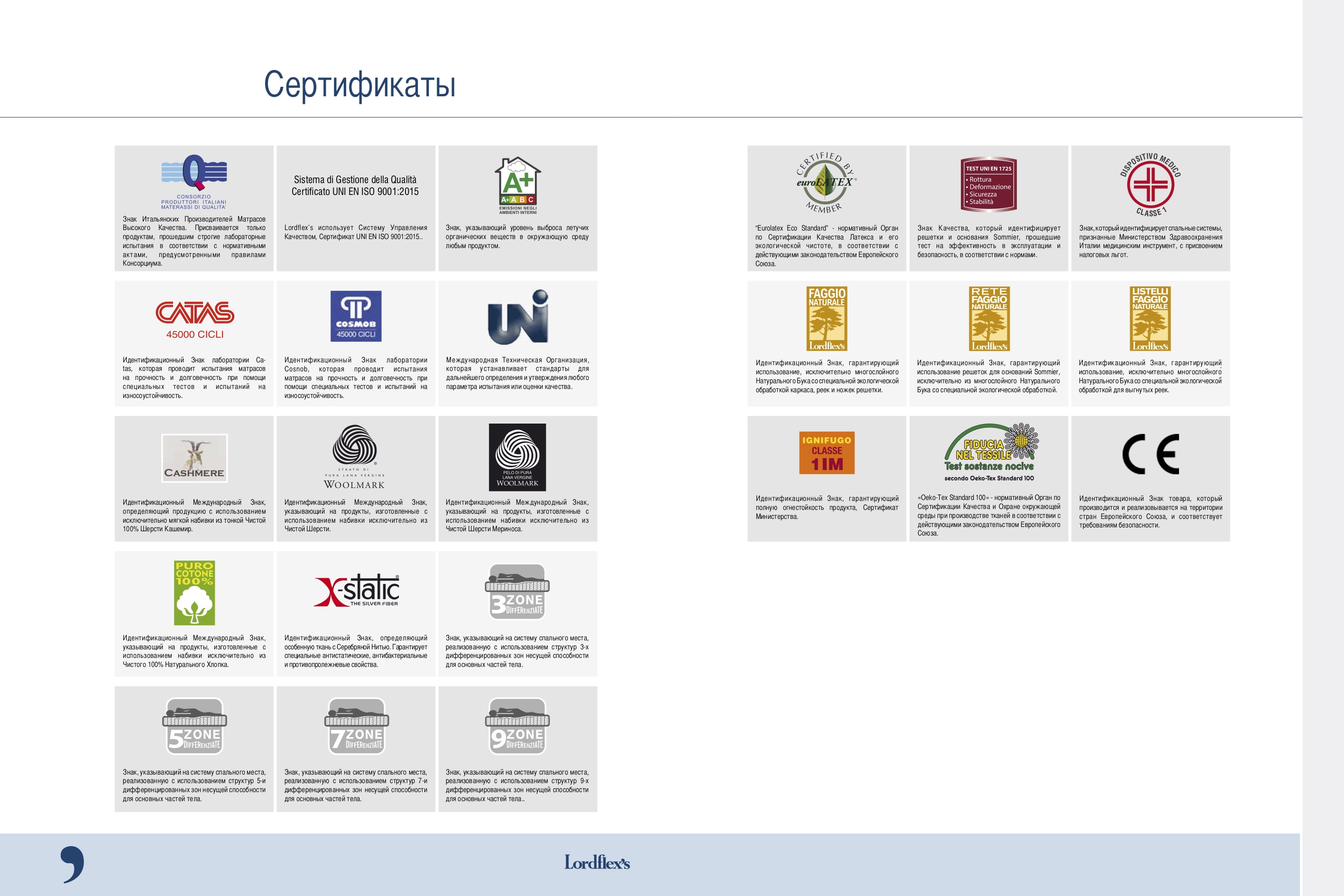Image resolution: width=1344 pixels, height=896 pixels.
Task: Click the Puro Cotone 100% green badge
Action: click(194, 592)
